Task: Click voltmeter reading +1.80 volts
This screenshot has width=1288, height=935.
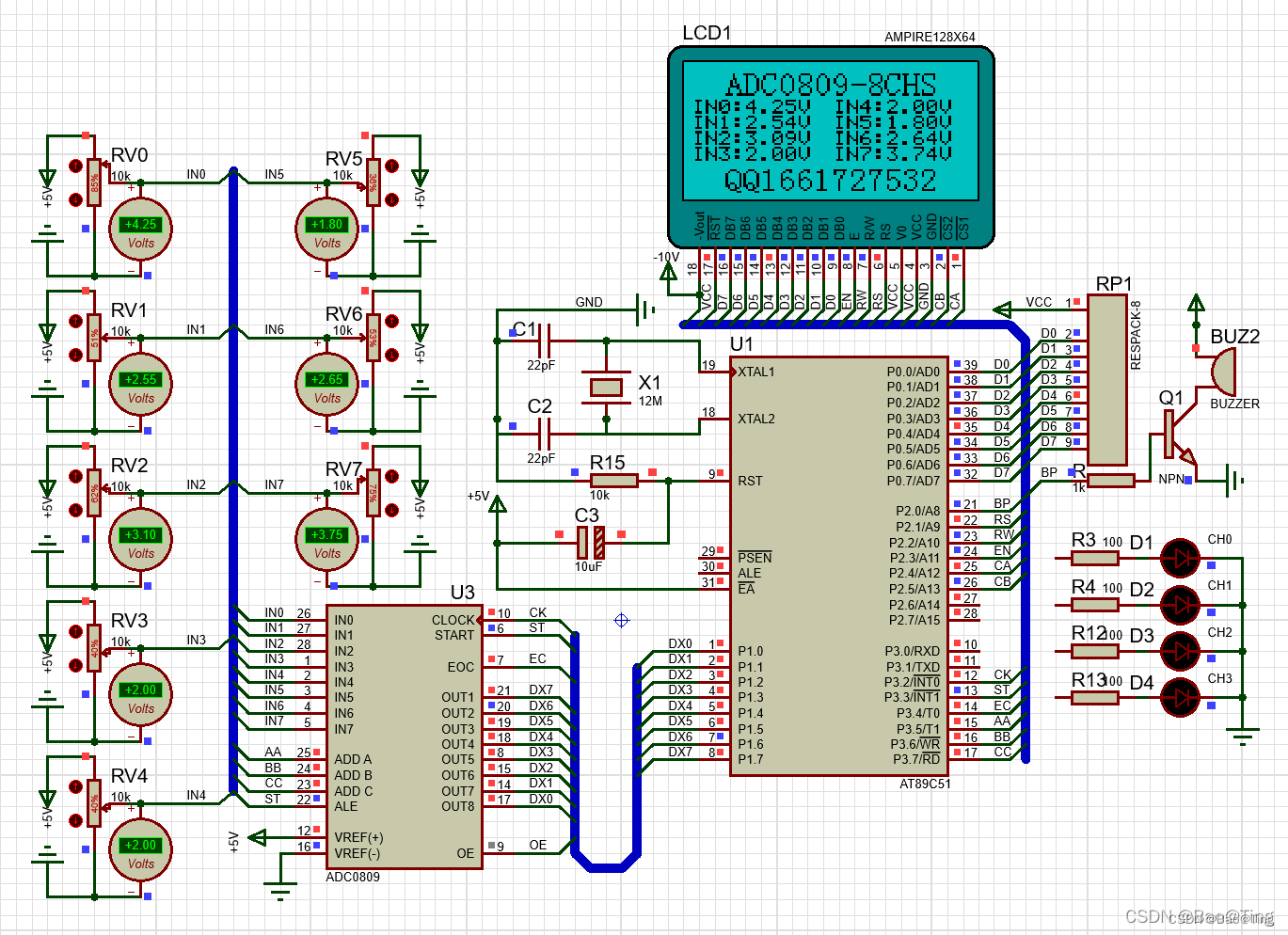Action: pyautogui.click(x=326, y=229)
